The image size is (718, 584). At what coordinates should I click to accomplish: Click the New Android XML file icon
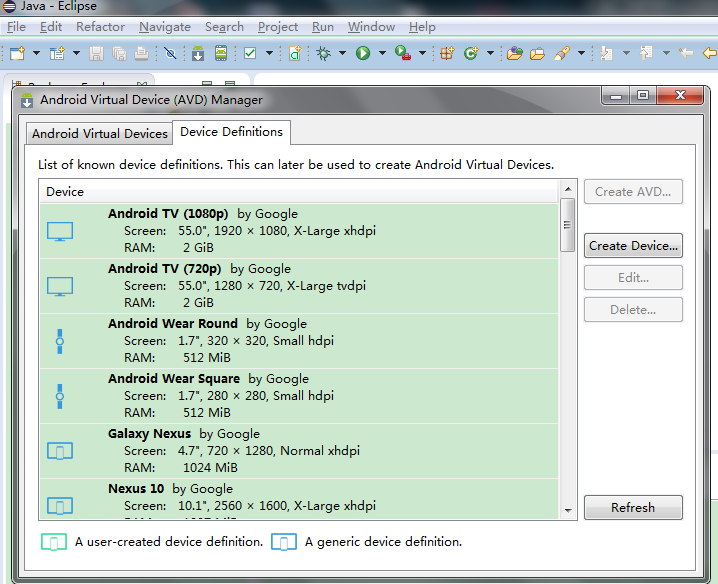click(x=295, y=53)
